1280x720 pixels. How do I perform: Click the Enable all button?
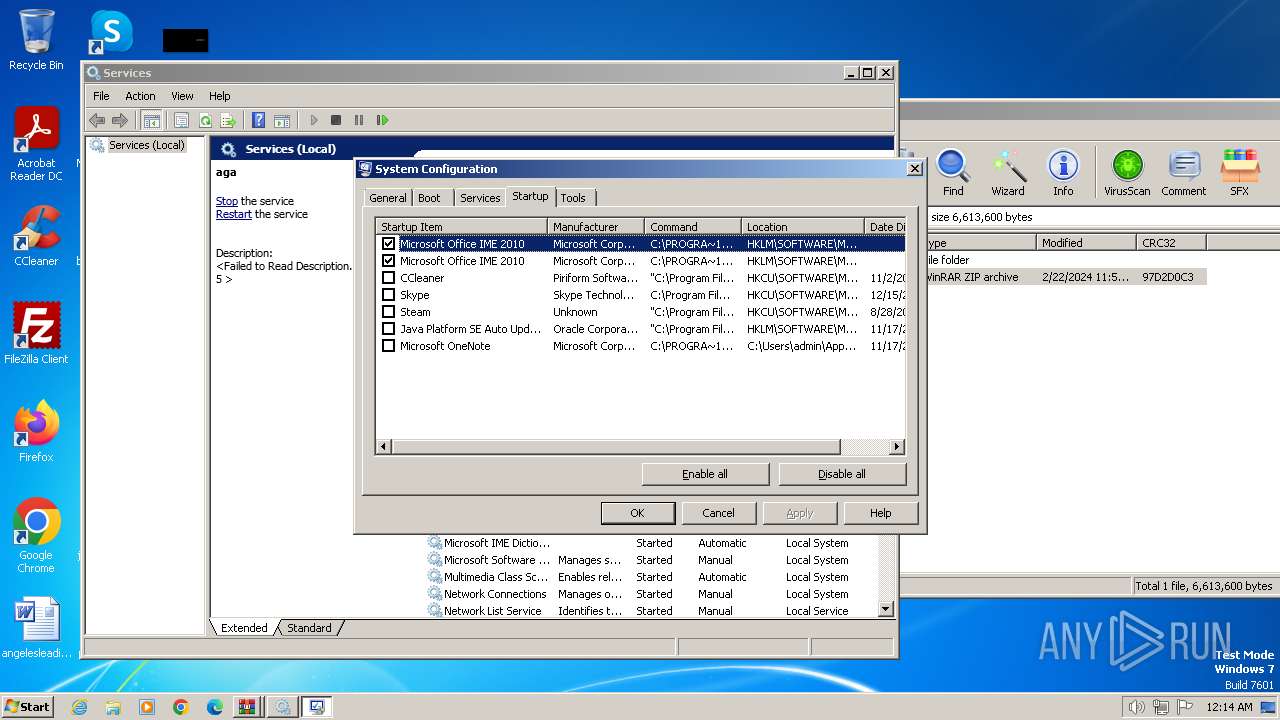click(705, 474)
